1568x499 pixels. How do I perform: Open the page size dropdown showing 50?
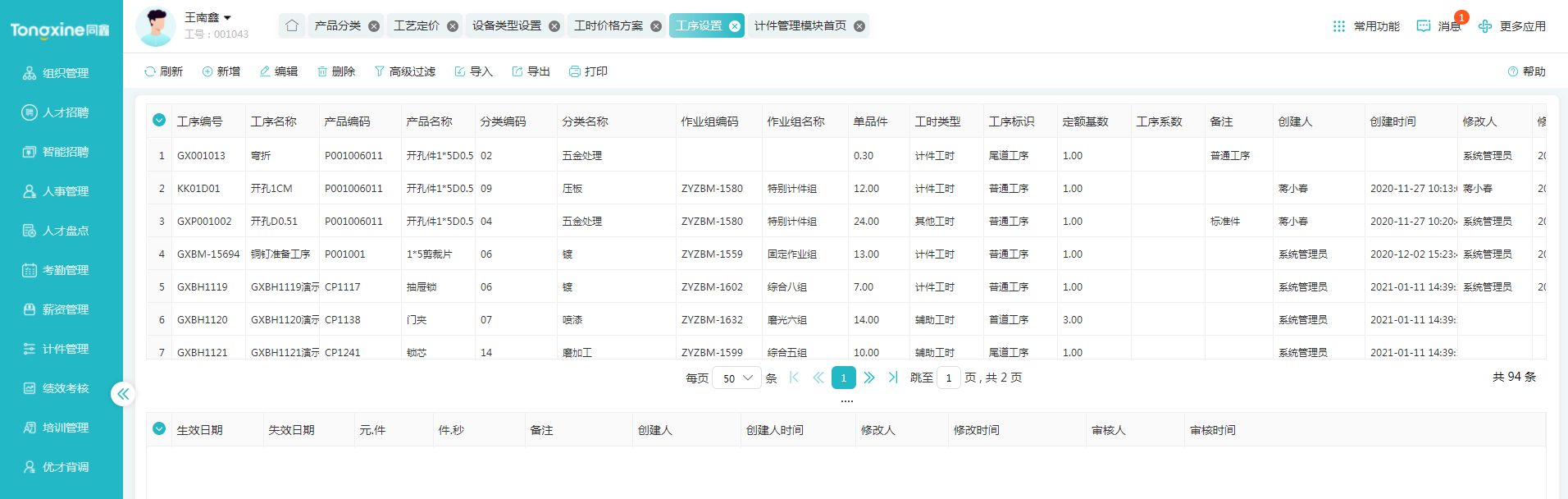coord(736,378)
